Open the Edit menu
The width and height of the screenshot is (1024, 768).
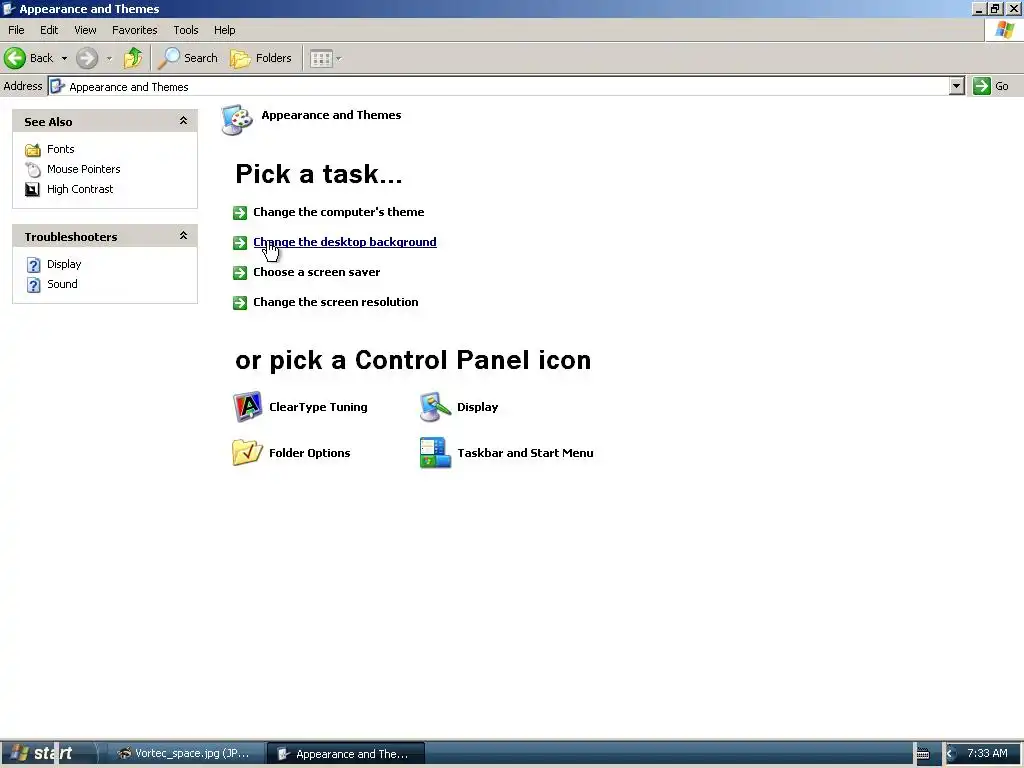(x=49, y=30)
